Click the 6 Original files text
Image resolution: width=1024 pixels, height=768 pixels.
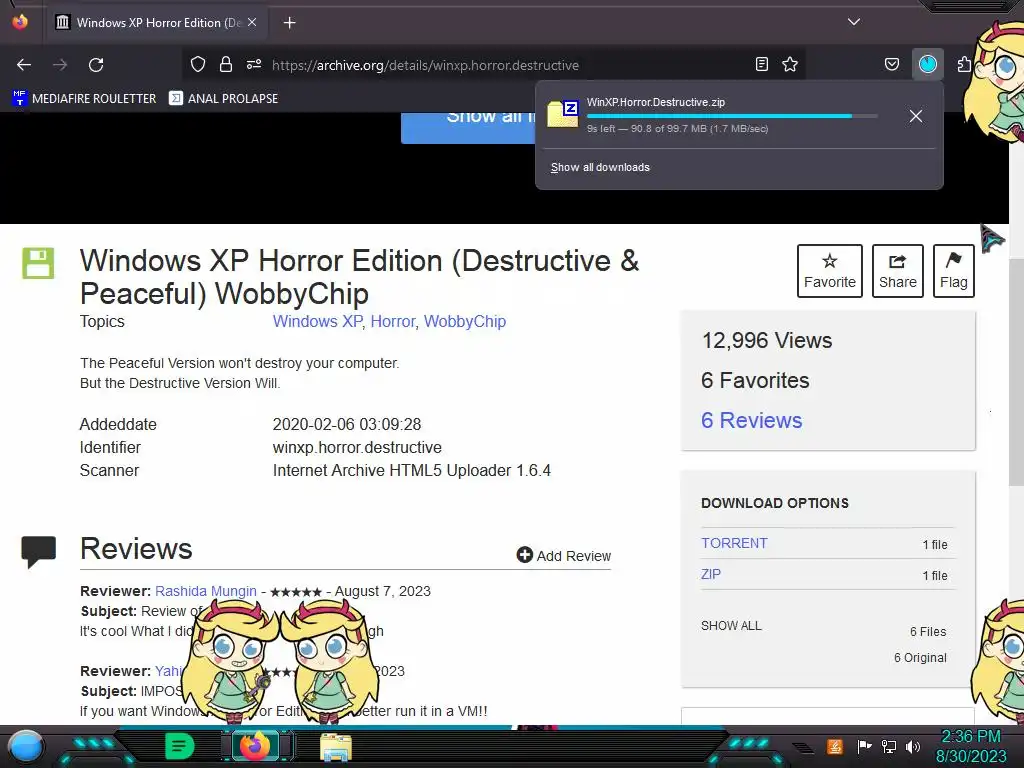[x=920, y=658]
